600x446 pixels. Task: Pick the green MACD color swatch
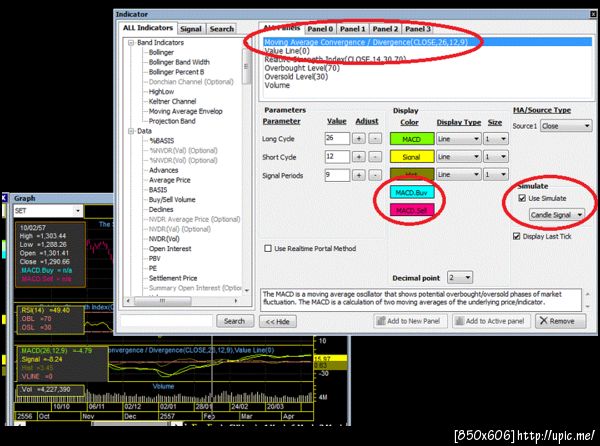click(412, 139)
